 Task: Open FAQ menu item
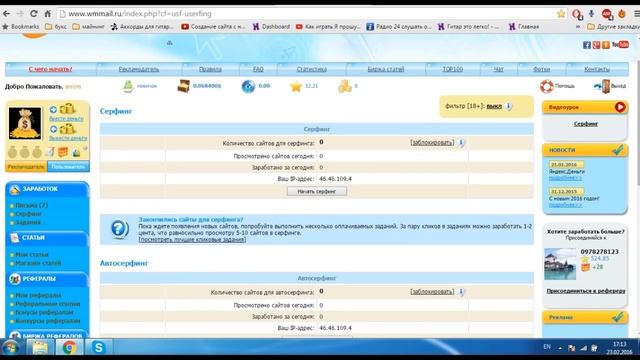pyautogui.click(x=258, y=69)
